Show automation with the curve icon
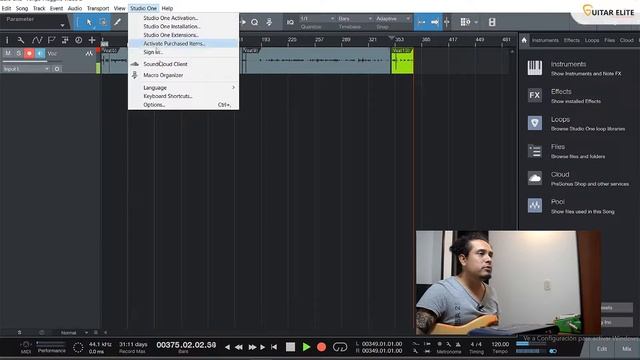 (x=37, y=40)
